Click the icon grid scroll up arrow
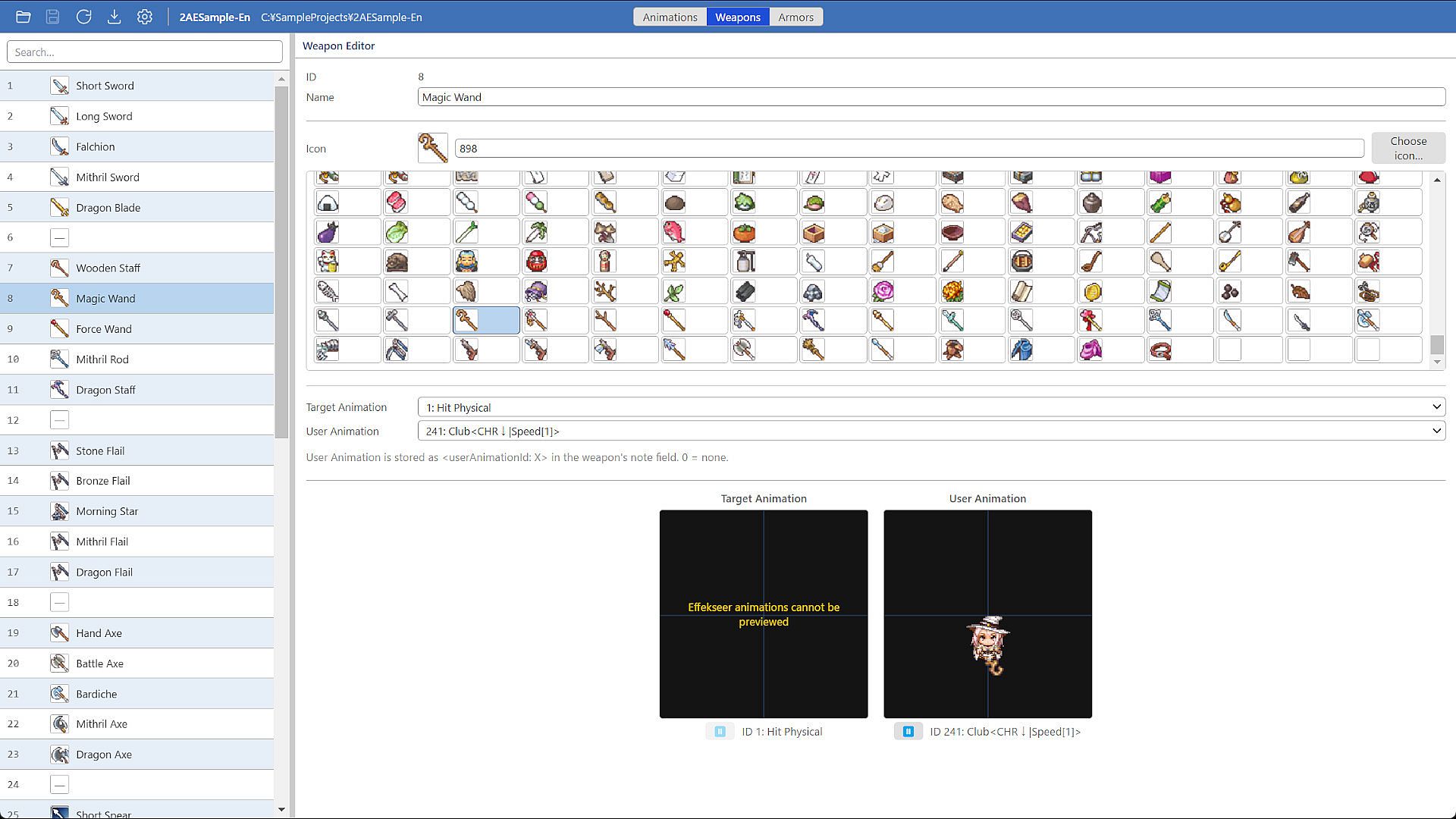This screenshot has height=819, width=1456. point(1437,180)
